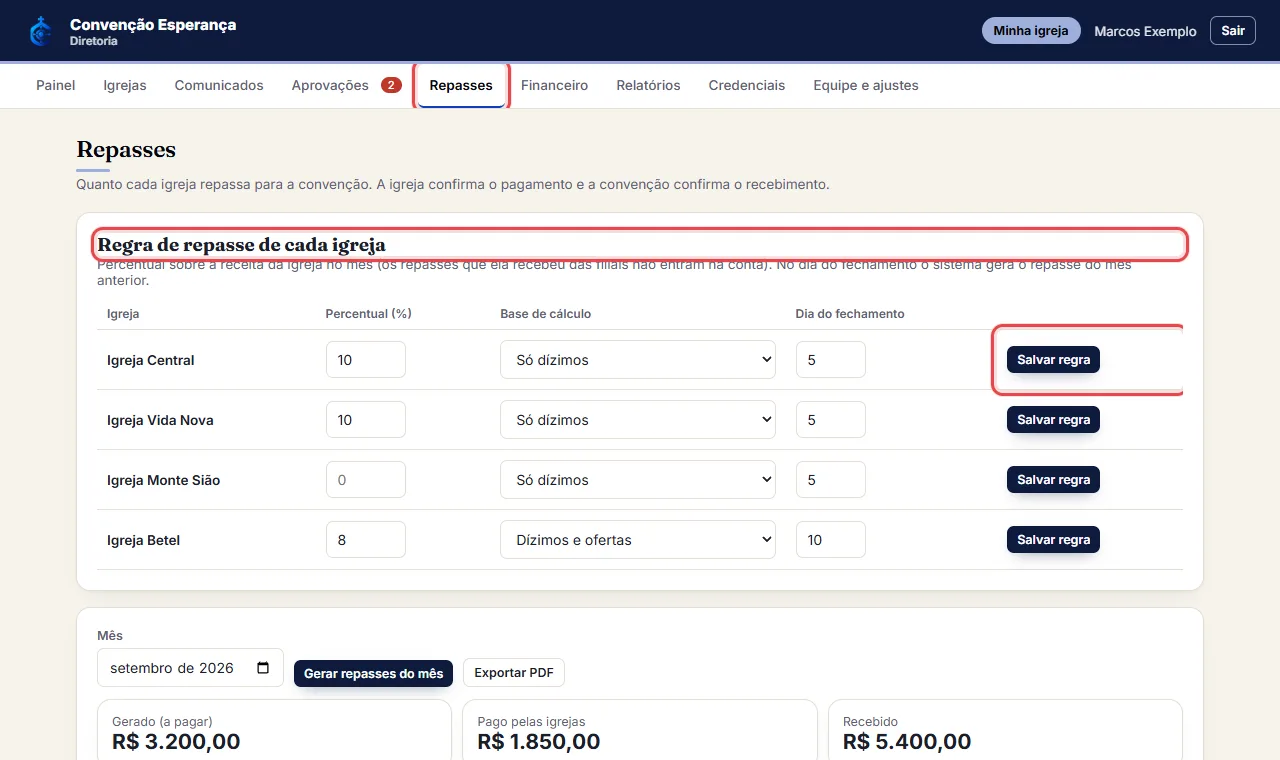This screenshot has width=1280, height=760.
Task: Click the user name Marcos Exemplo
Action: tap(1145, 31)
